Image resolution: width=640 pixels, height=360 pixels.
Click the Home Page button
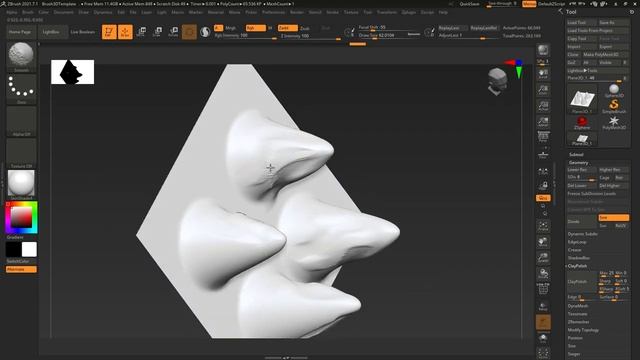click(20, 32)
